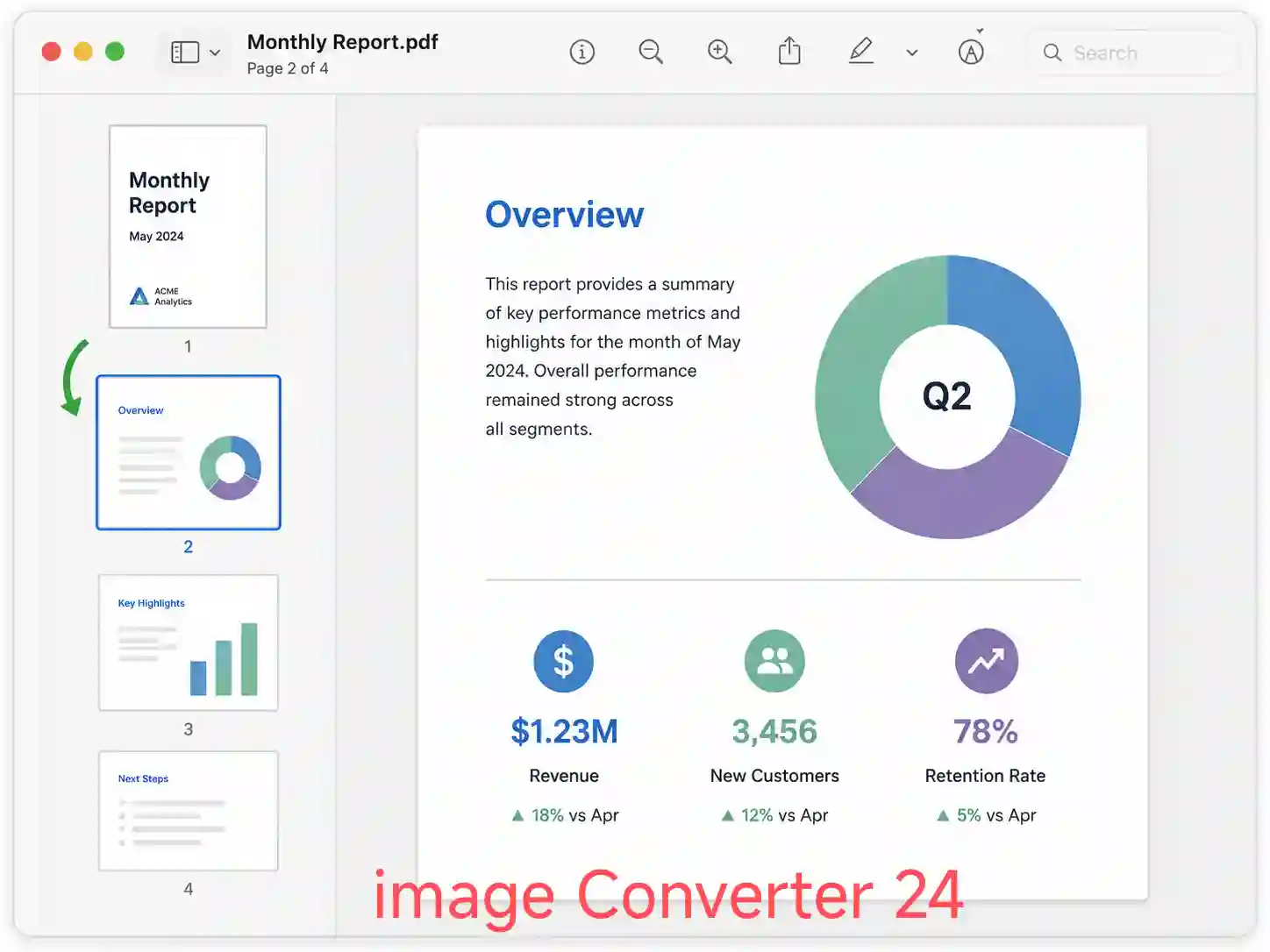This screenshot has height=952, width=1270.
Task: Click the $1.23M revenue value
Action: pos(565,731)
